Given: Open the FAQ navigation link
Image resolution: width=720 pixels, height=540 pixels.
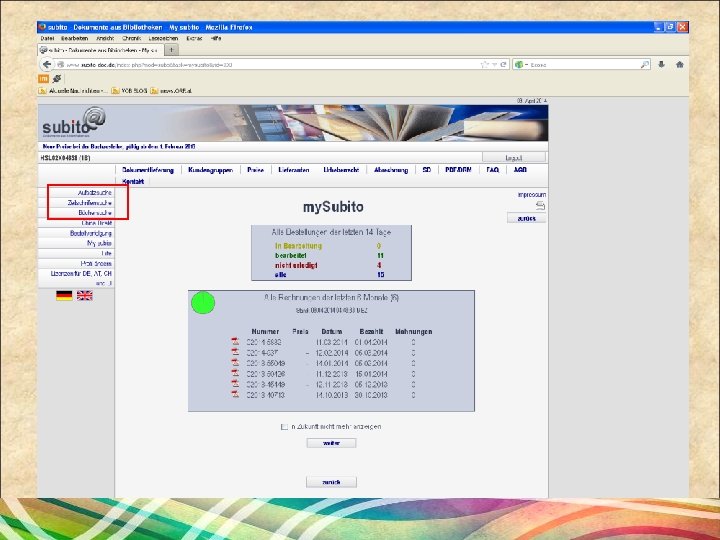Looking at the screenshot, I should pos(493,170).
